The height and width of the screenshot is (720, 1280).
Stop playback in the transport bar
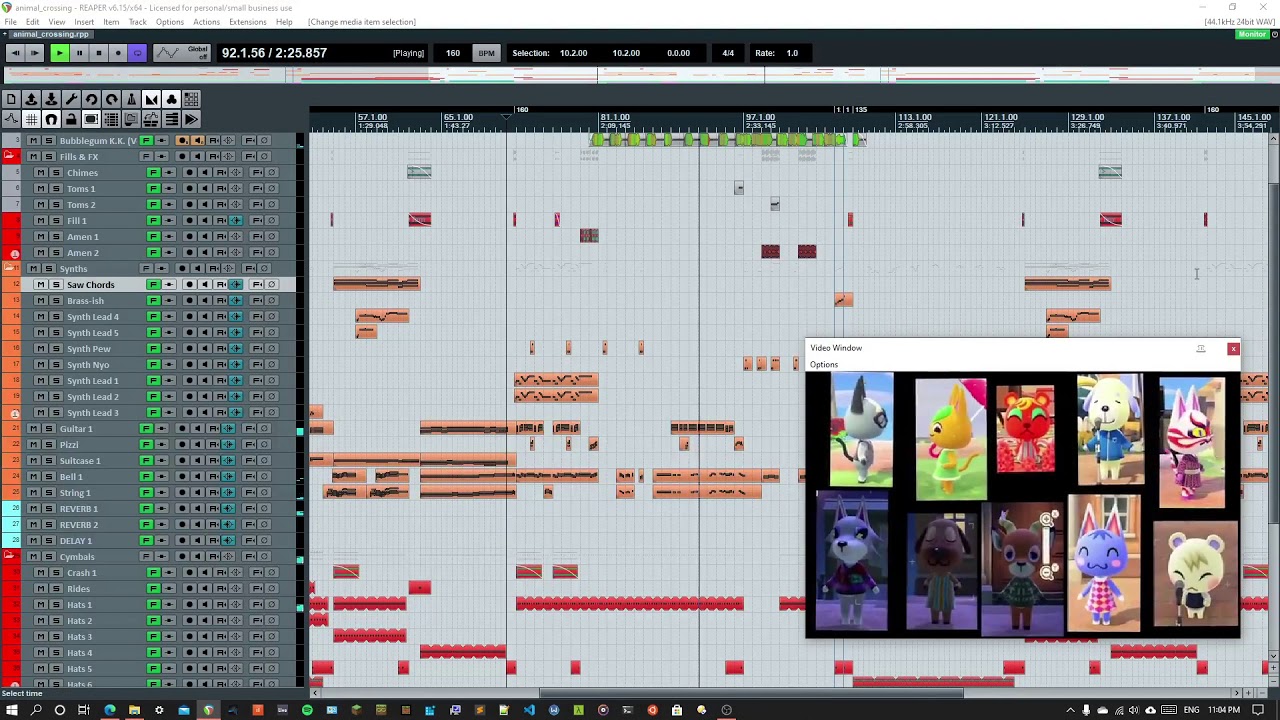pos(98,53)
